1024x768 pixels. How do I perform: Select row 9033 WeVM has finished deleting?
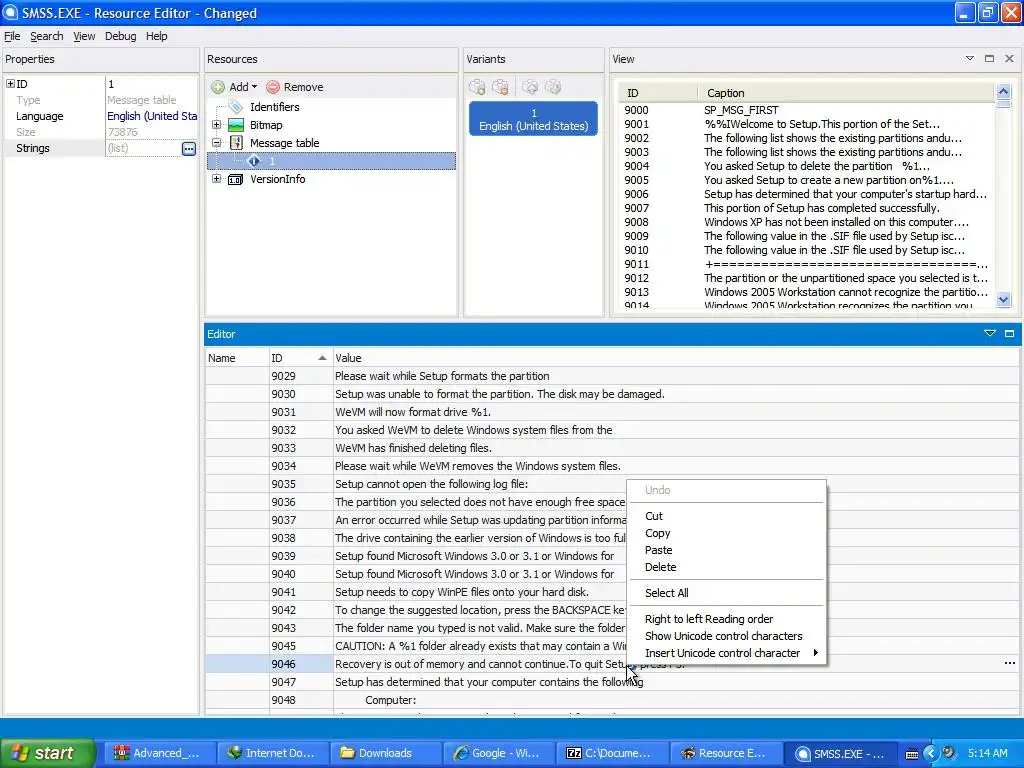612,448
